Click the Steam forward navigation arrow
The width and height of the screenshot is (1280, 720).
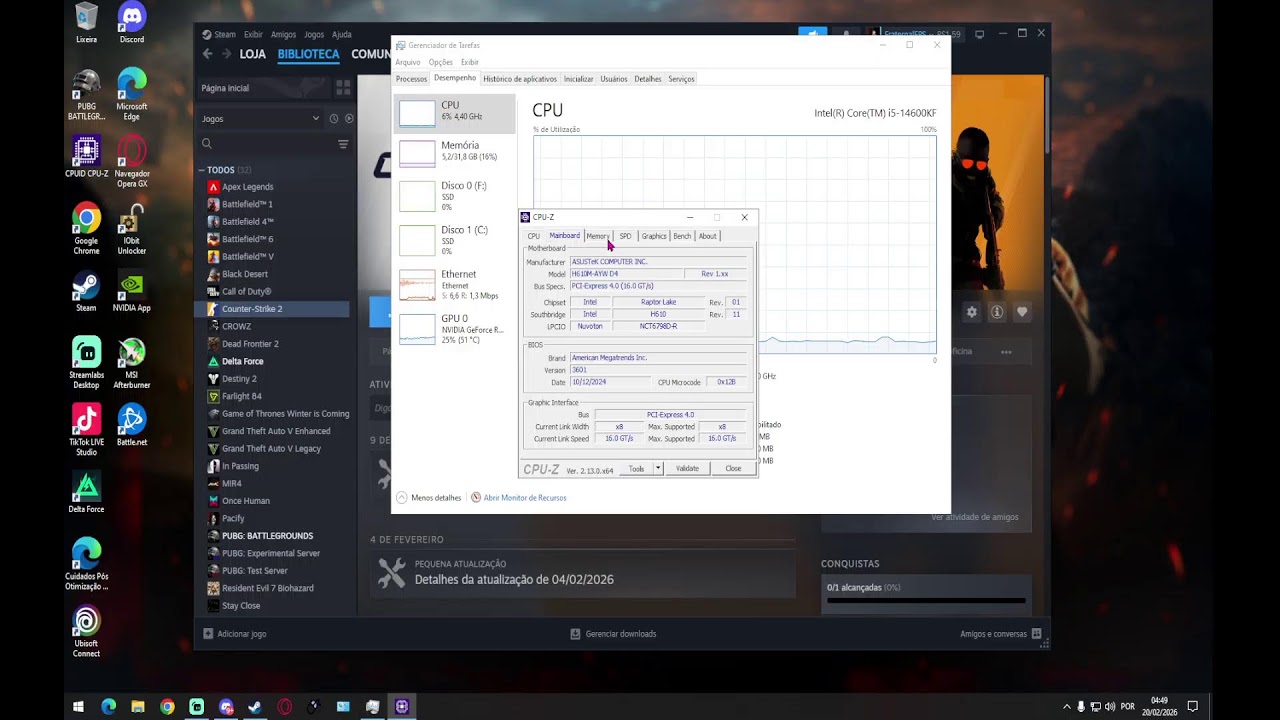coord(226,54)
